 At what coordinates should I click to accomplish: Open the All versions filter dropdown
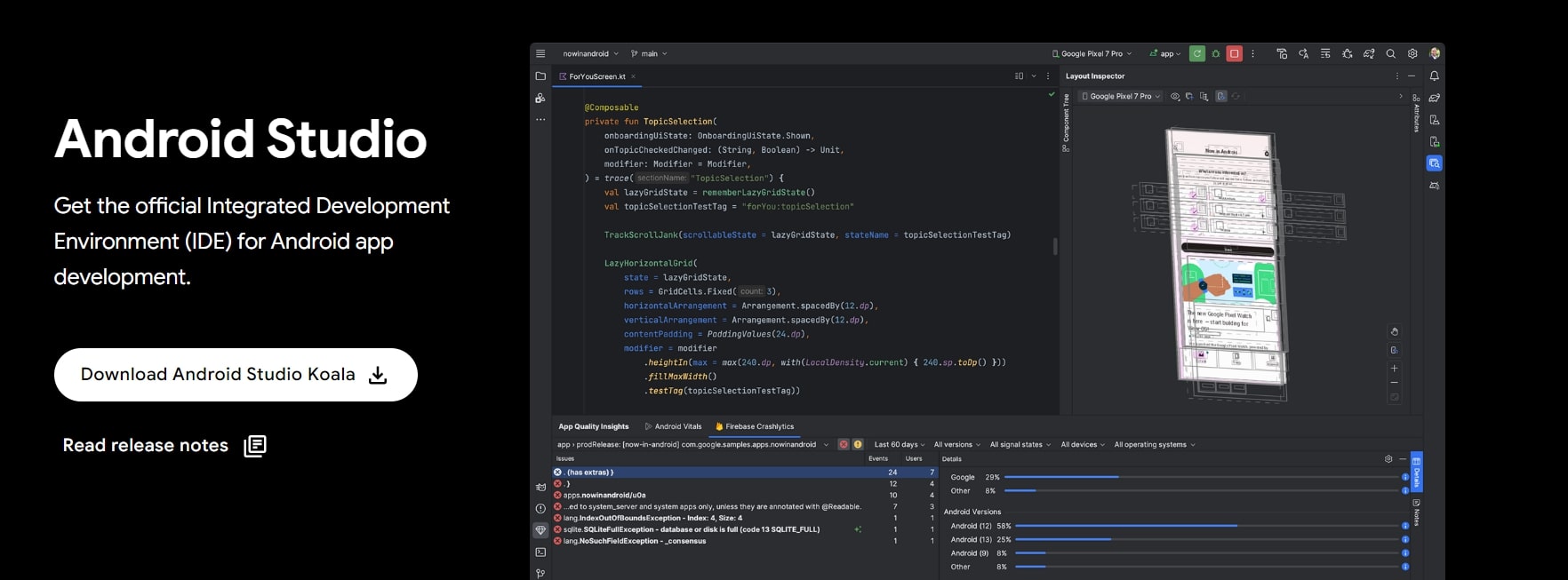tap(957, 444)
